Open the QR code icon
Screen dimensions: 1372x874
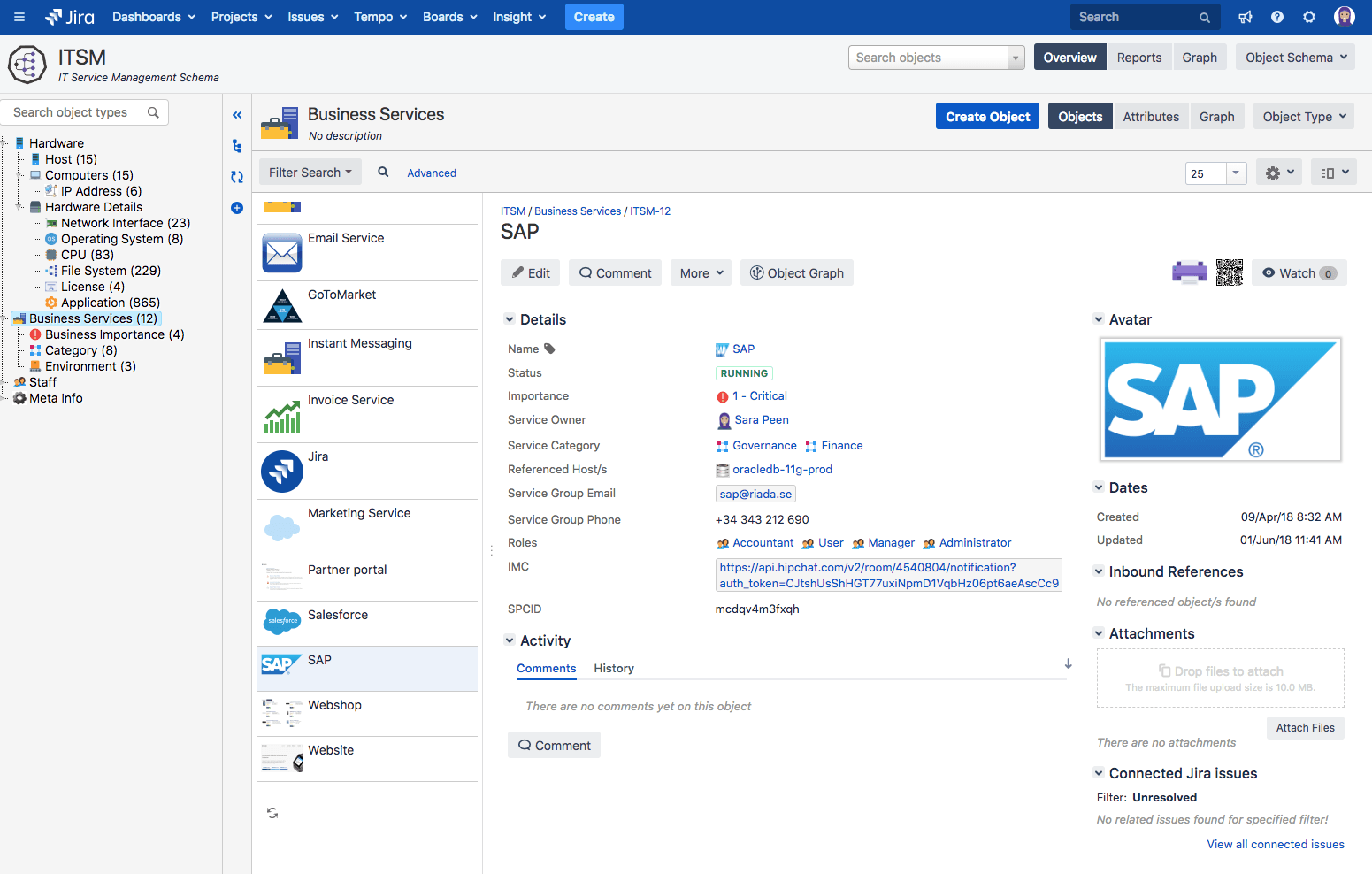pos(1229,272)
